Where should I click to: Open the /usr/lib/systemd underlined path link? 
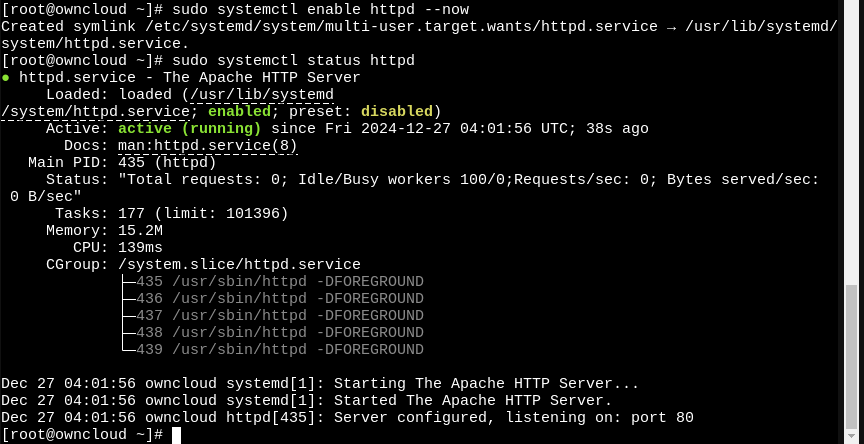point(262,95)
